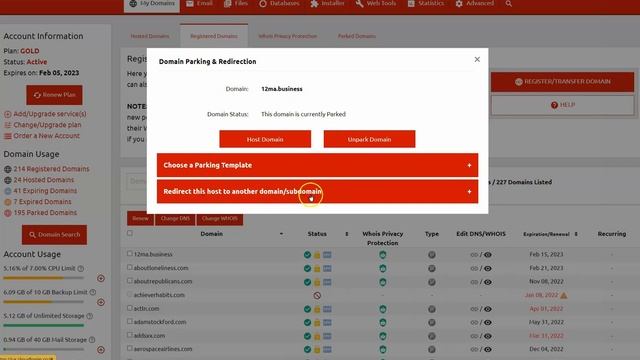This screenshot has width=640, height=360.
Task: Open the Databases menu
Action: [x=279, y=4]
